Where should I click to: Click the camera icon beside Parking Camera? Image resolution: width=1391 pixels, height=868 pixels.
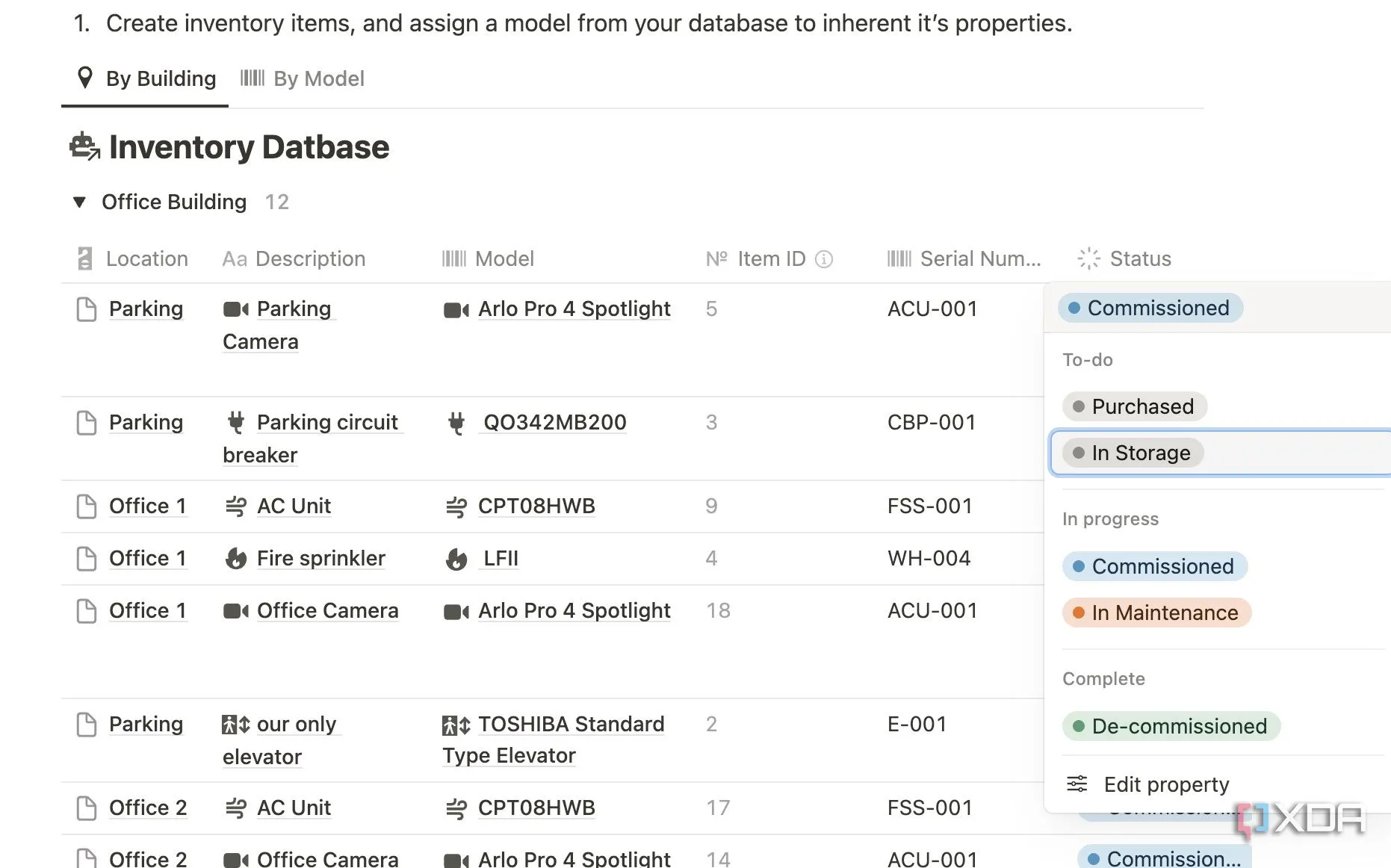click(x=236, y=309)
